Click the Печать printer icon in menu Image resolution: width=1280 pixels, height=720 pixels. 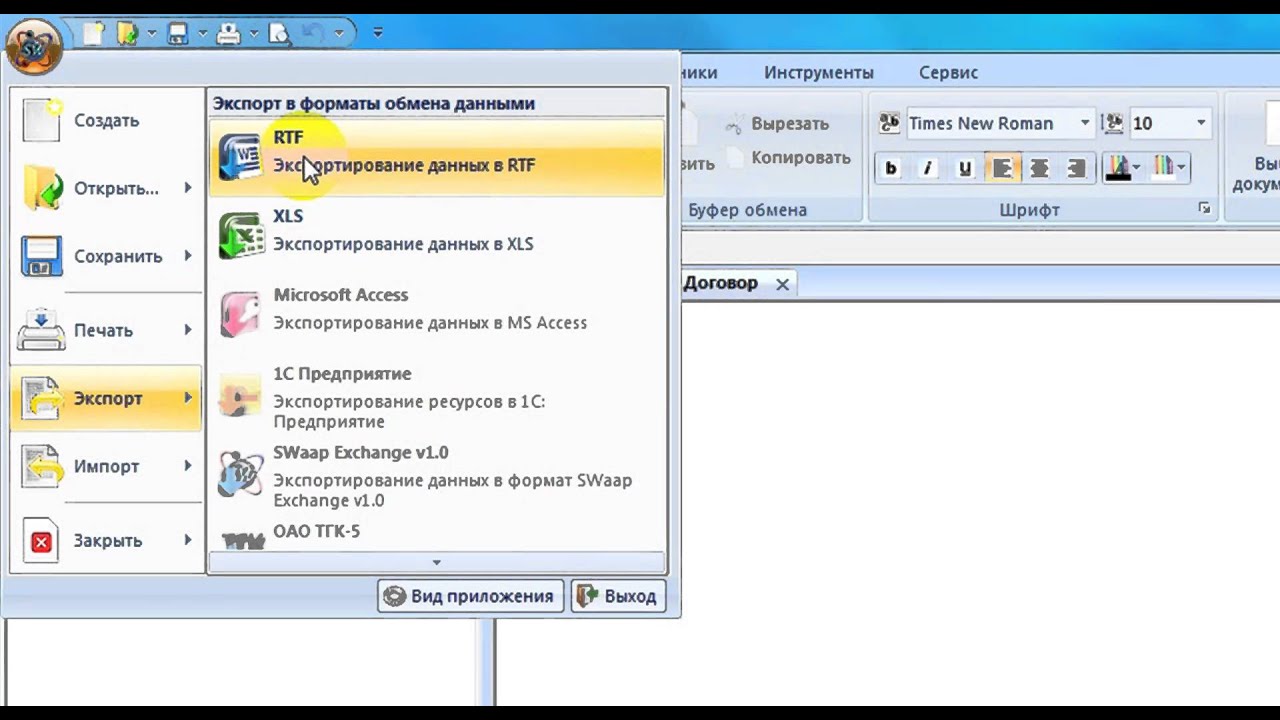[42, 330]
